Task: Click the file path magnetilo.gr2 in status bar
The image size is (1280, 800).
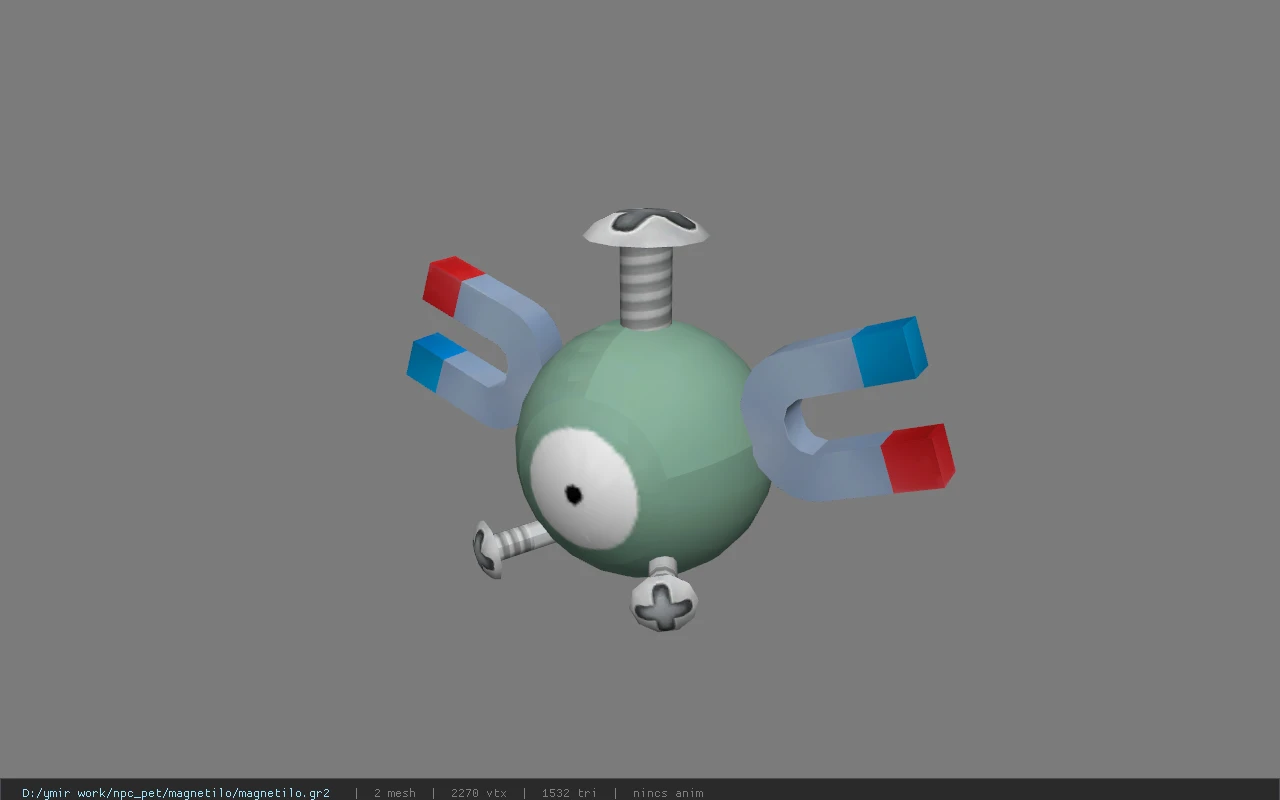Action: pos(176,793)
